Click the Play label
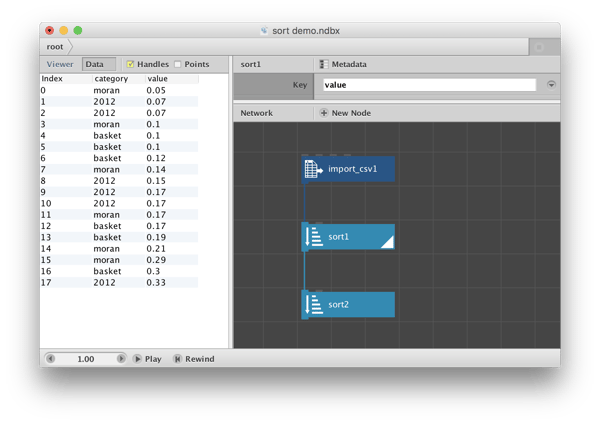The width and height of the screenshot is (600, 424). (x=153, y=359)
